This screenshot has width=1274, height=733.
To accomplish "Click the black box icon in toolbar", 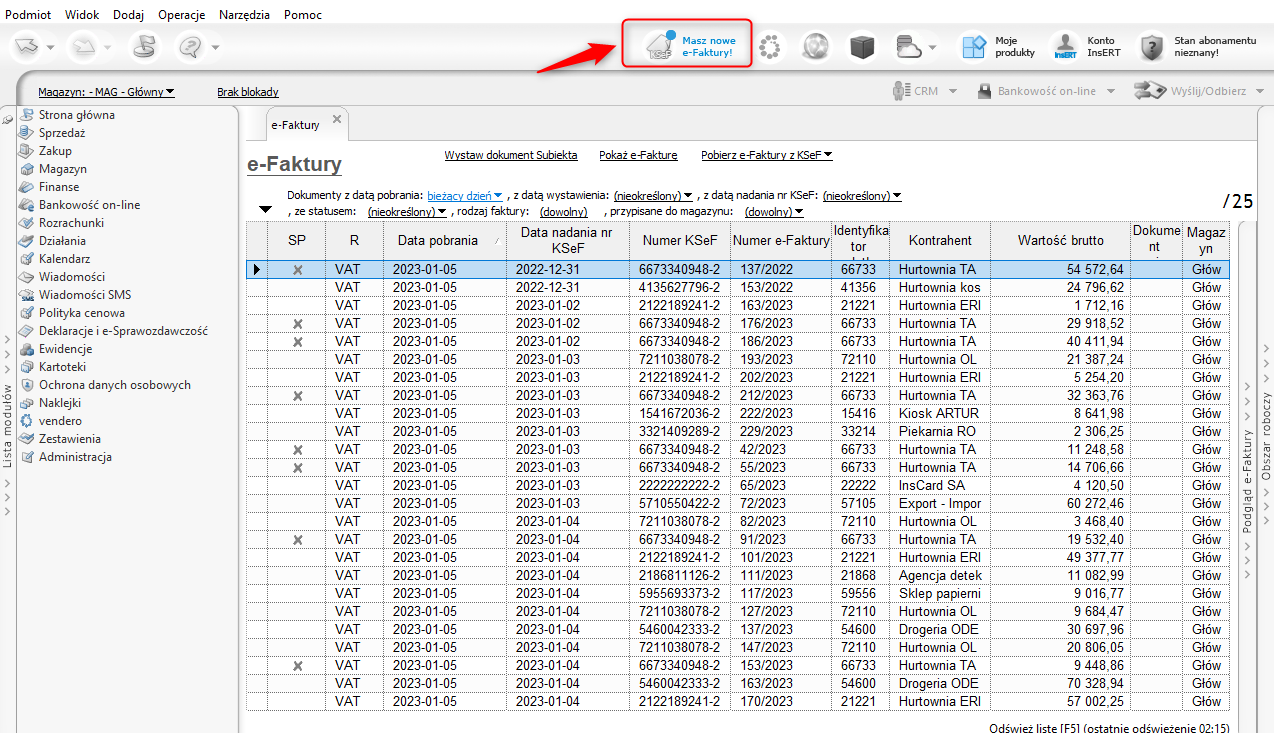I will [862, 46].
